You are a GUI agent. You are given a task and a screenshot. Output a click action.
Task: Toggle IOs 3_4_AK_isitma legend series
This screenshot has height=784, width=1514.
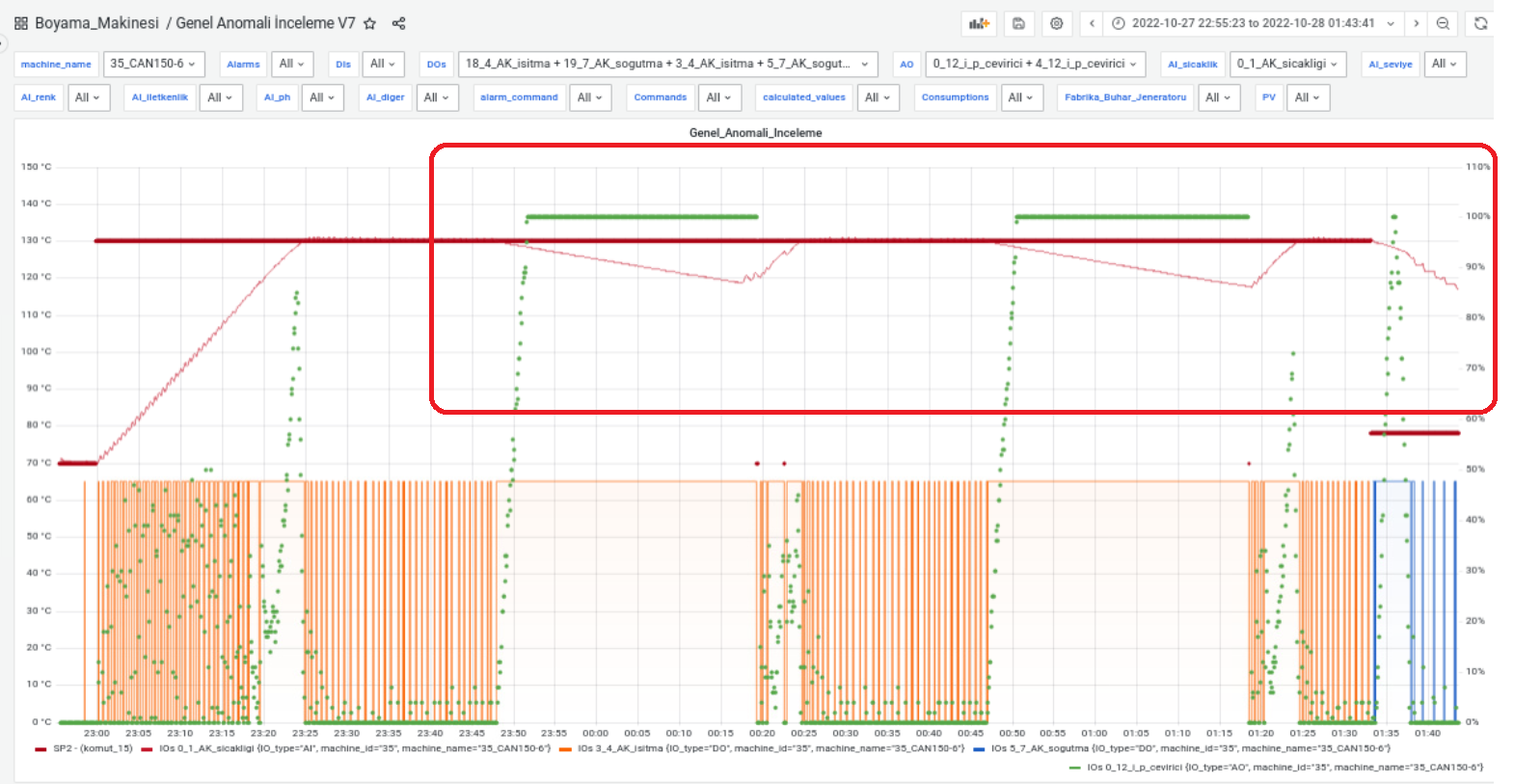tap(771, 748)
